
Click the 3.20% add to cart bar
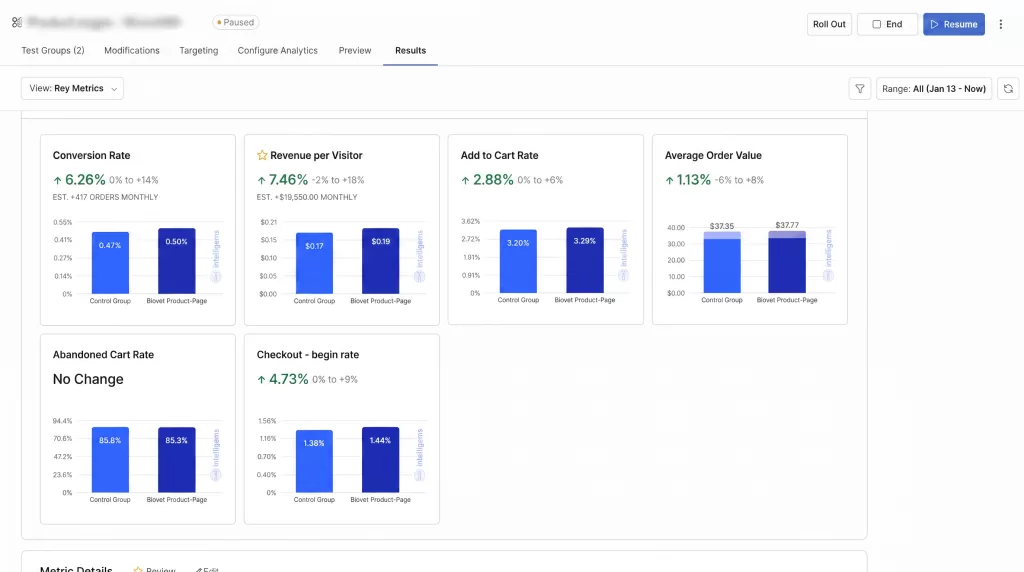coord(519,261)
